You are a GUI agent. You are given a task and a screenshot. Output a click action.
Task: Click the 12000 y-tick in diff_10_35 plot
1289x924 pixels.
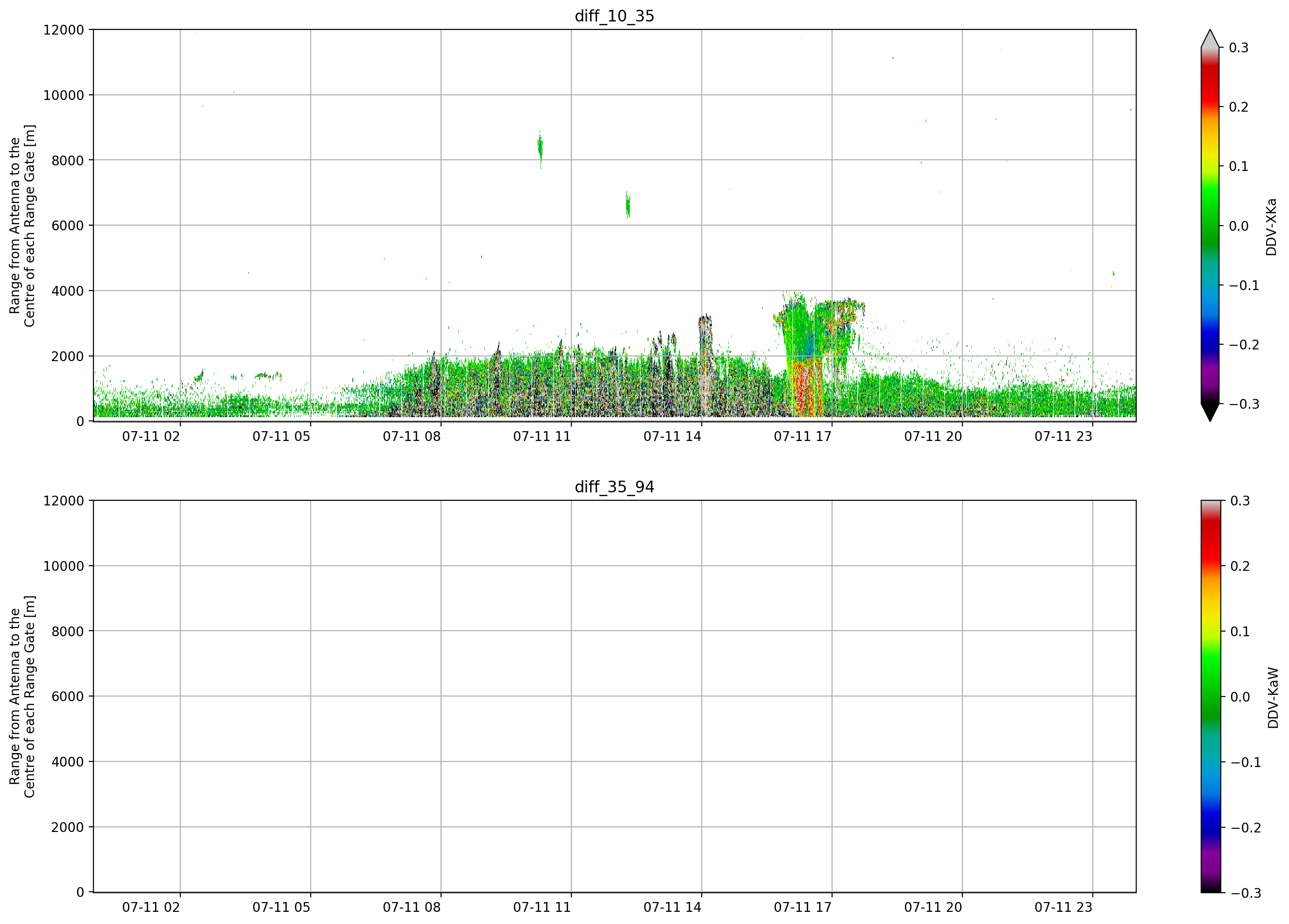click(x=64, y=29)
